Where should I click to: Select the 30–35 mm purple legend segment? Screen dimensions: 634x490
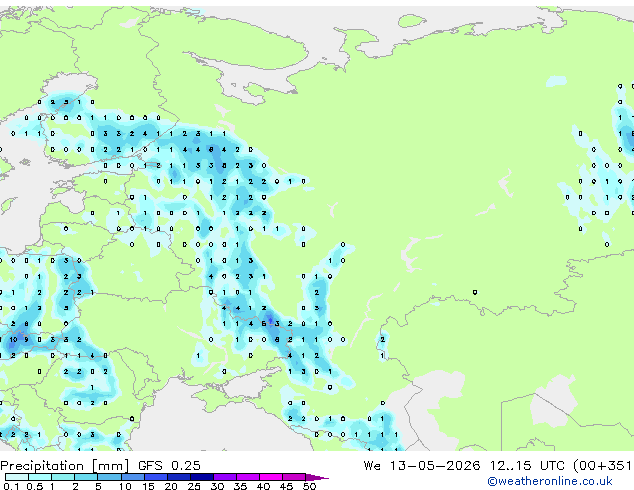(224, 477)
